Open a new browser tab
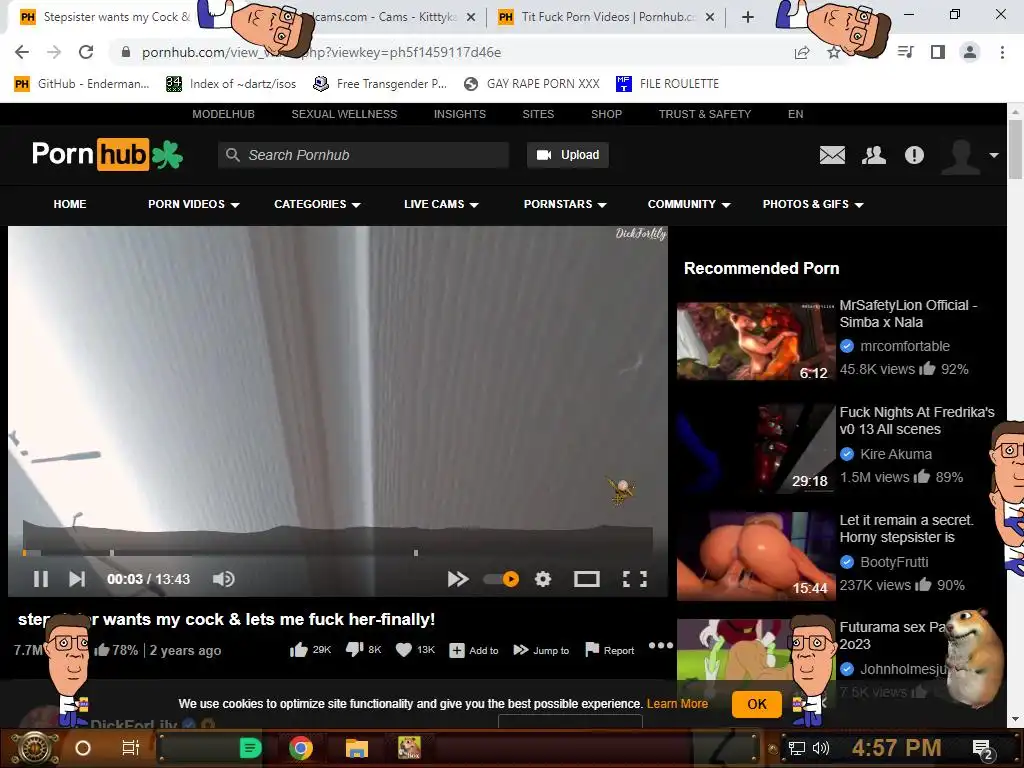The height and width of the screenshot is (768, 1024). pos(748,17)
